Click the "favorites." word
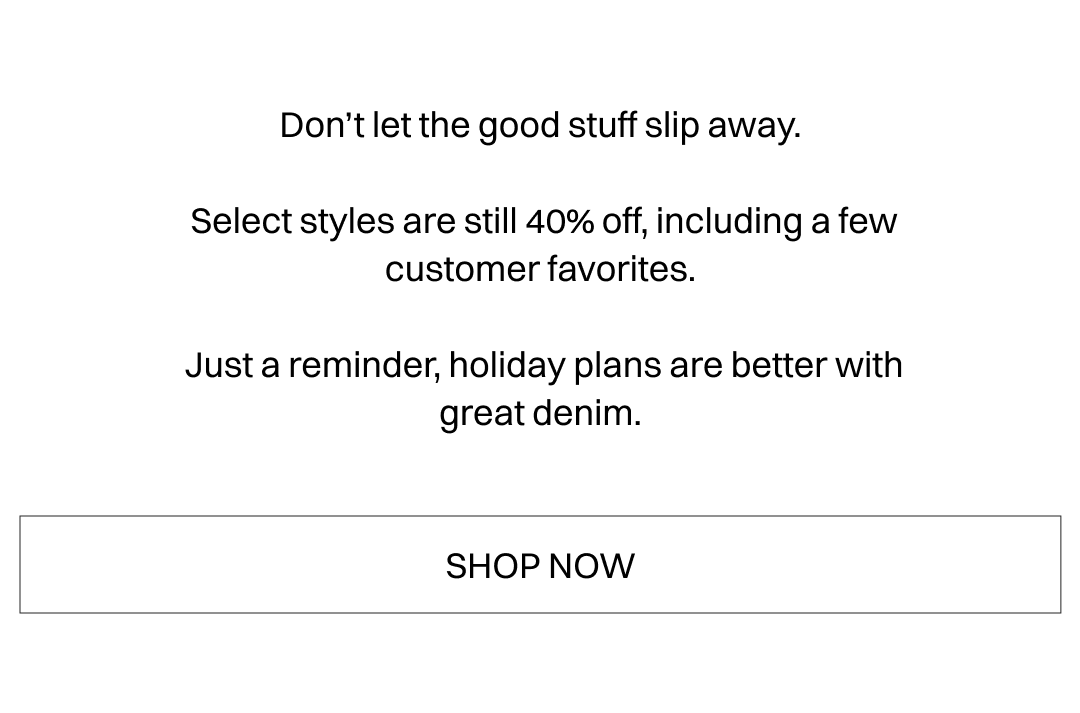Image resolution: width=1080 pixels, height=713 pixels. (620, 269)
